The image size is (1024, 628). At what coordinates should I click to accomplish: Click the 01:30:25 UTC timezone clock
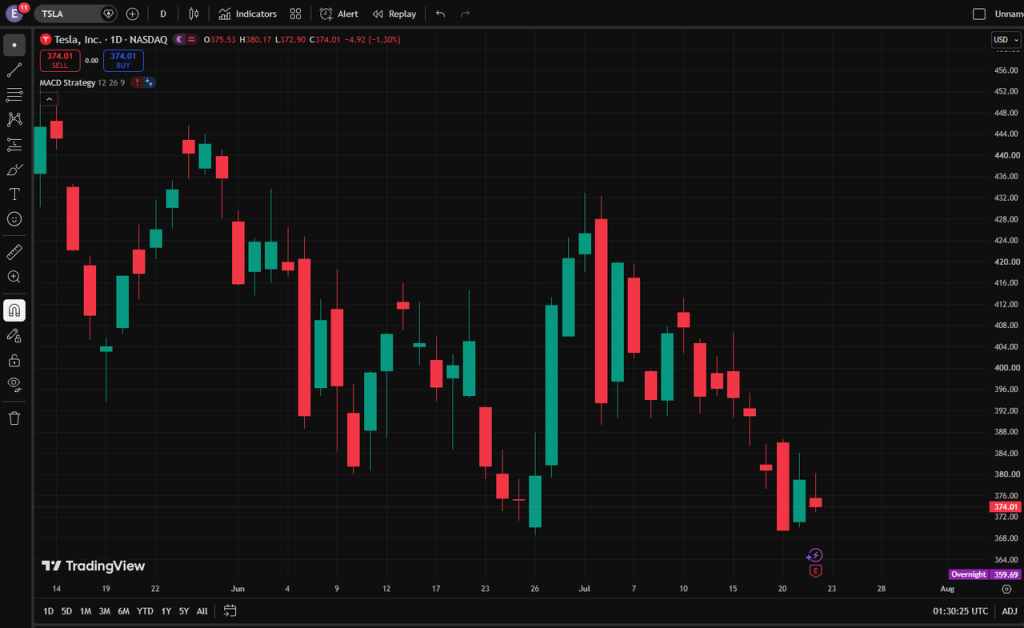coord(960,611)
